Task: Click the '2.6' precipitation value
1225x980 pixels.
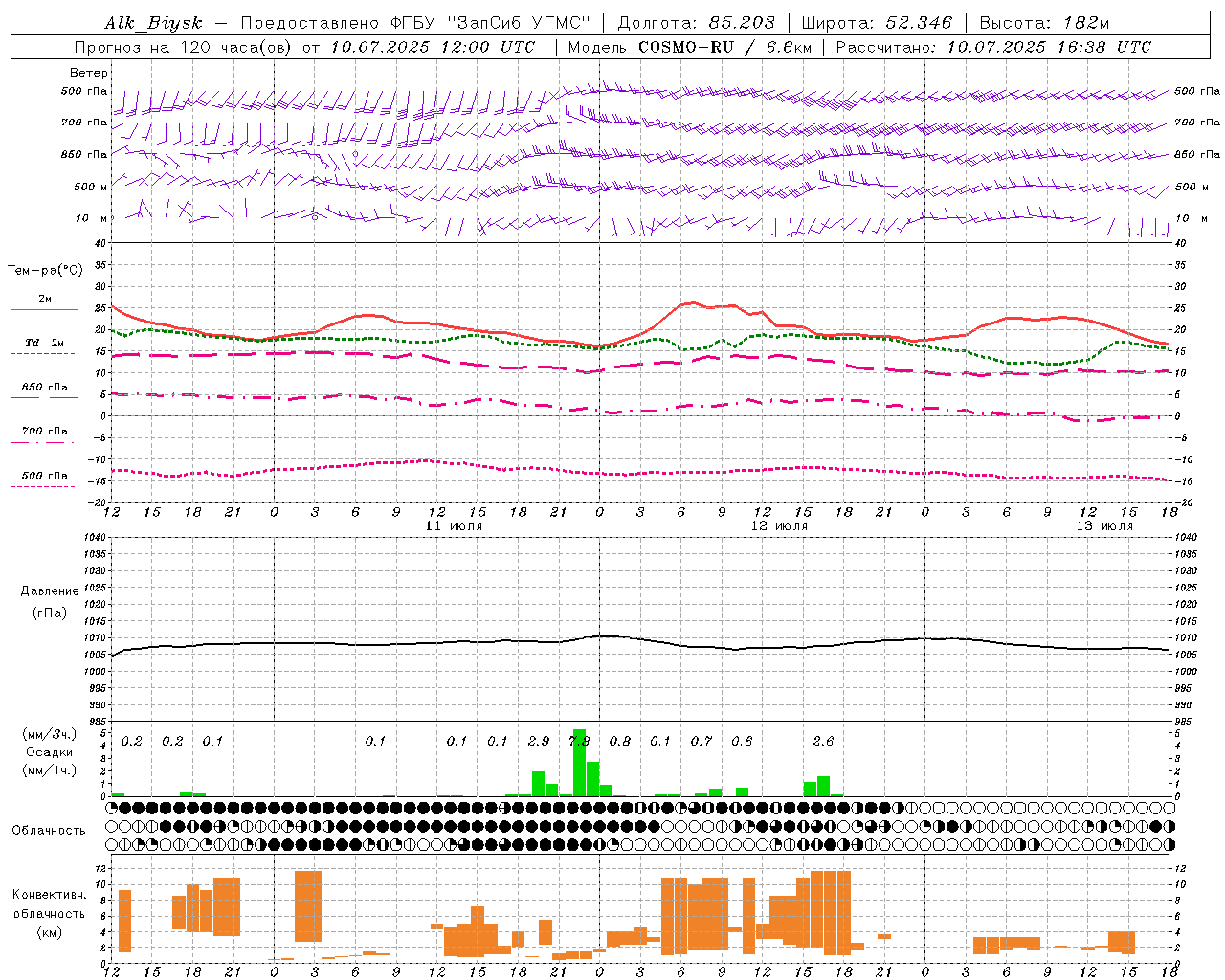Action: (x=823, y=742)
